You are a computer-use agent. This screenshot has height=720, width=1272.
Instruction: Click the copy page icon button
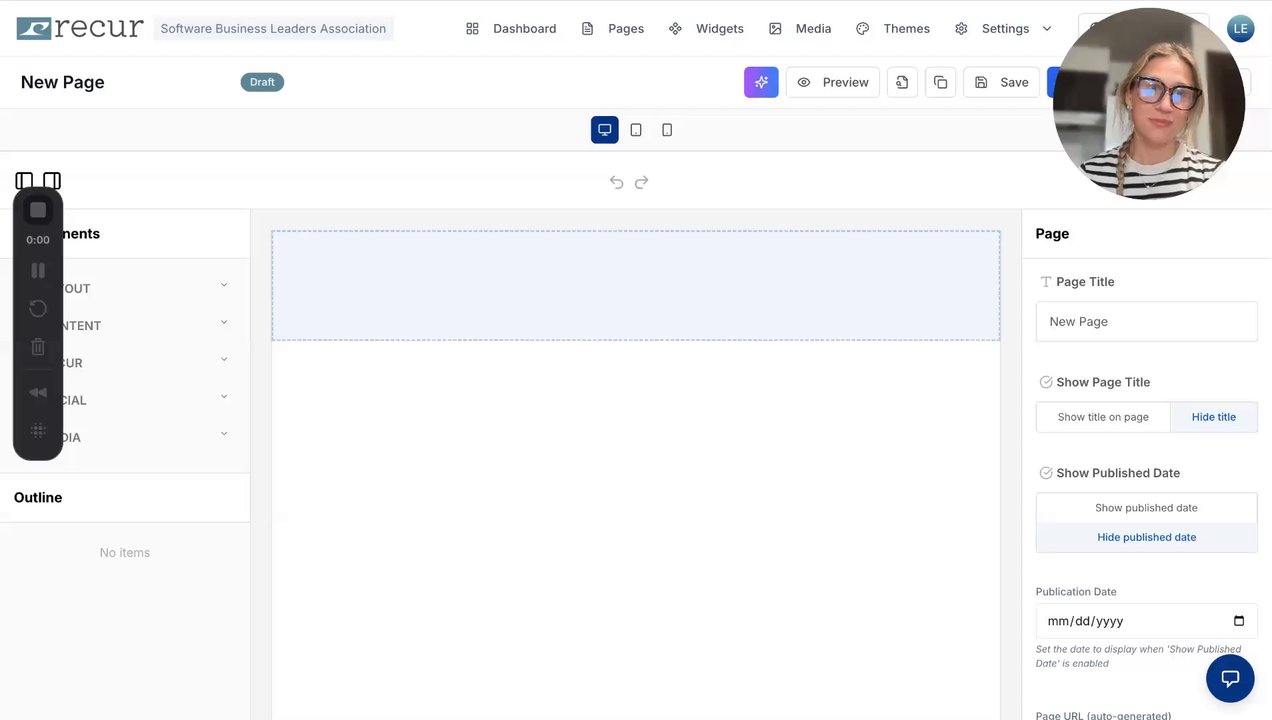940,82
